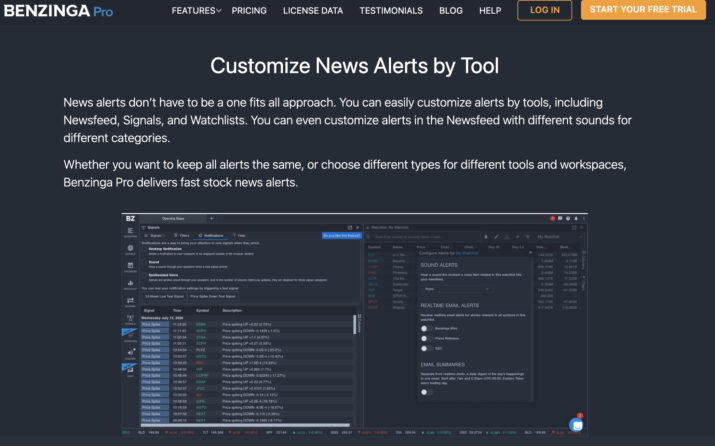Click the red record dot icon
Screen dimensions: 715x446
552,218
